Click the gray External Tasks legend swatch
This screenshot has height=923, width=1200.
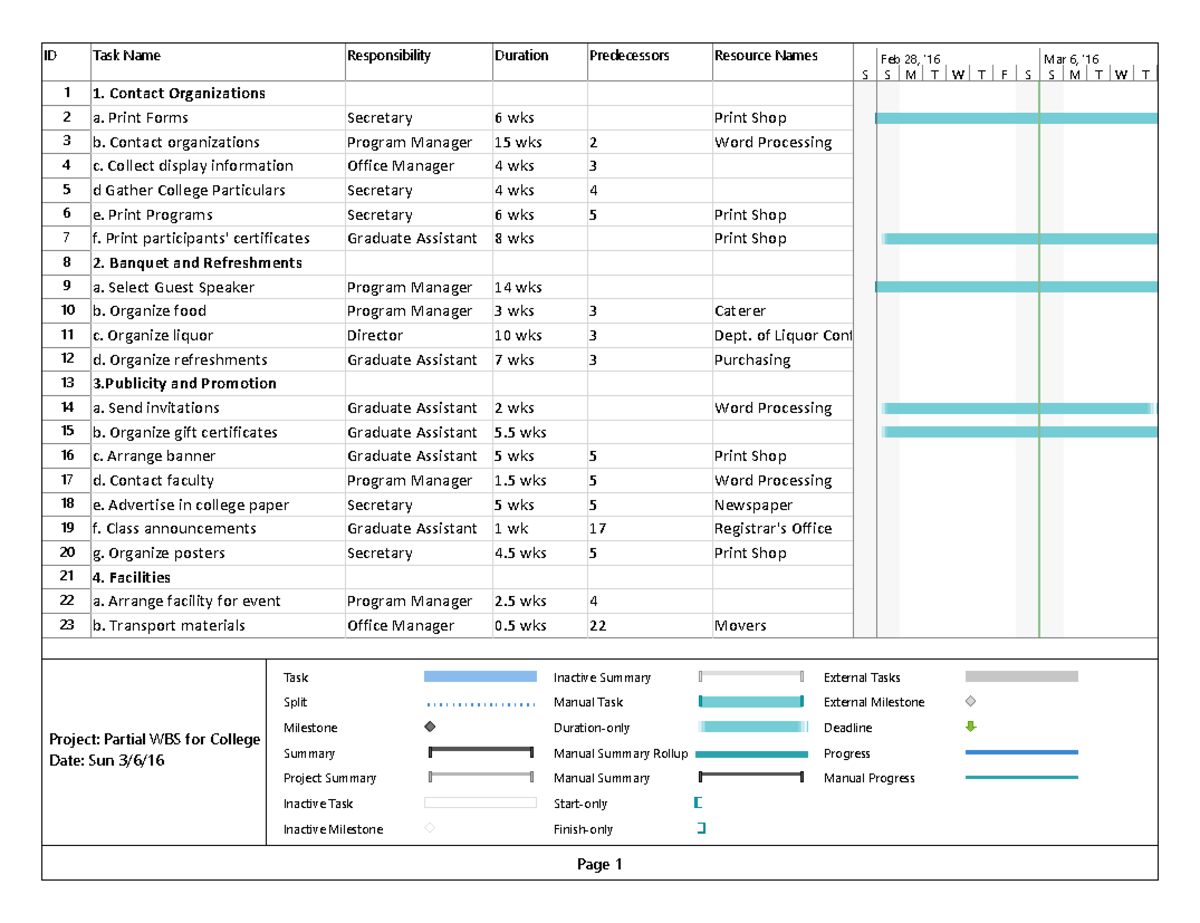coord(1021,677)
